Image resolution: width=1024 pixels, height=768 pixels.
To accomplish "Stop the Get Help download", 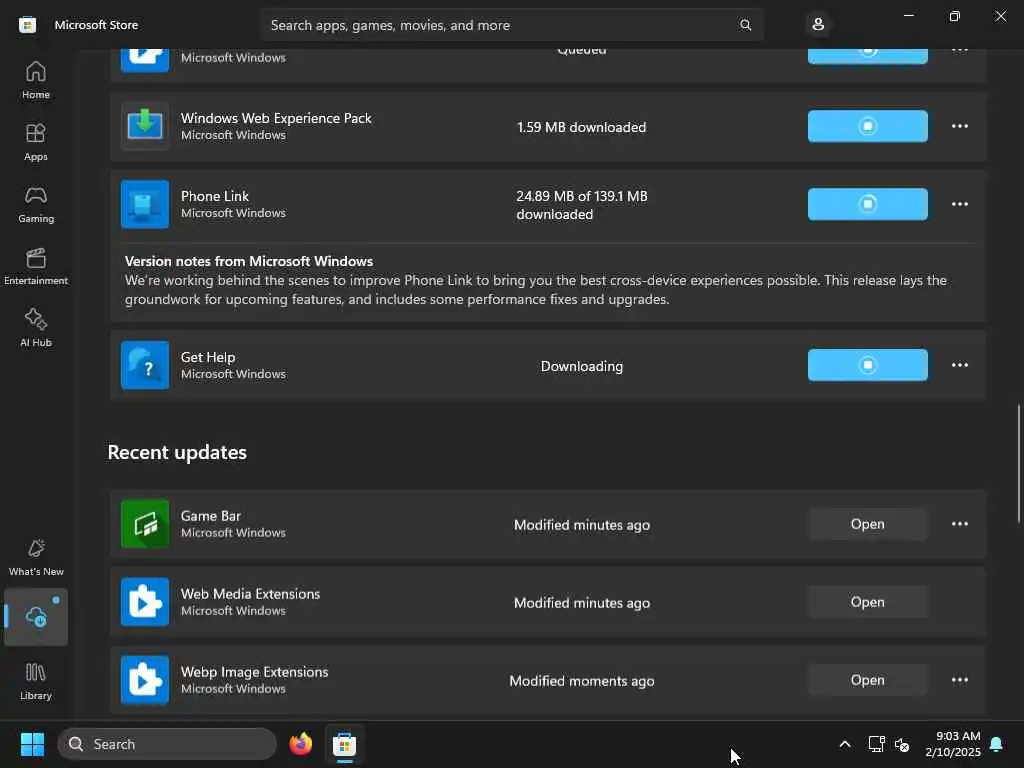I will coord(867,365).
